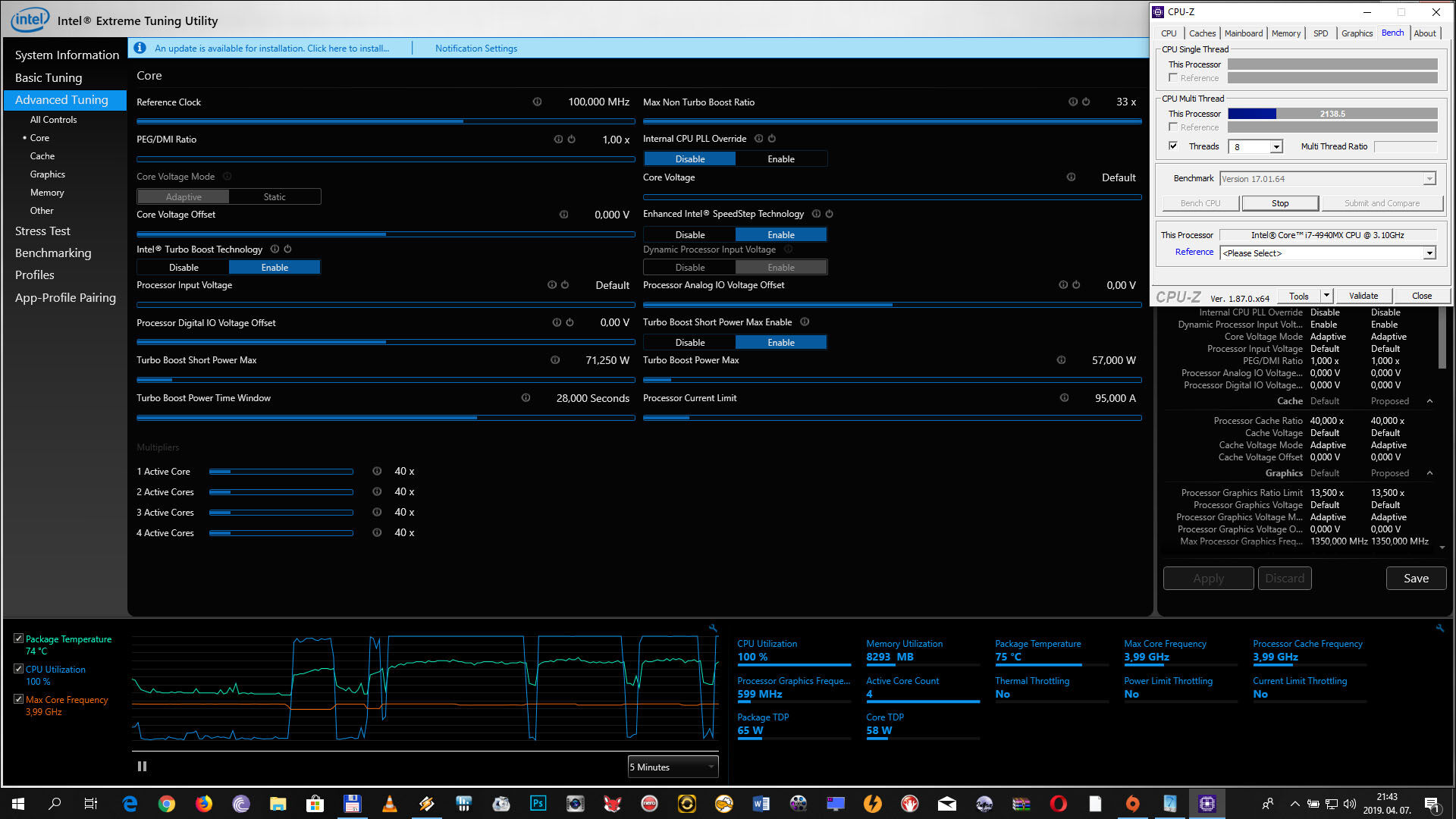Click the info icon beside Core Voltage Offset
The height and width of the screenshot is (819, 1456).
tap(563, 215)
